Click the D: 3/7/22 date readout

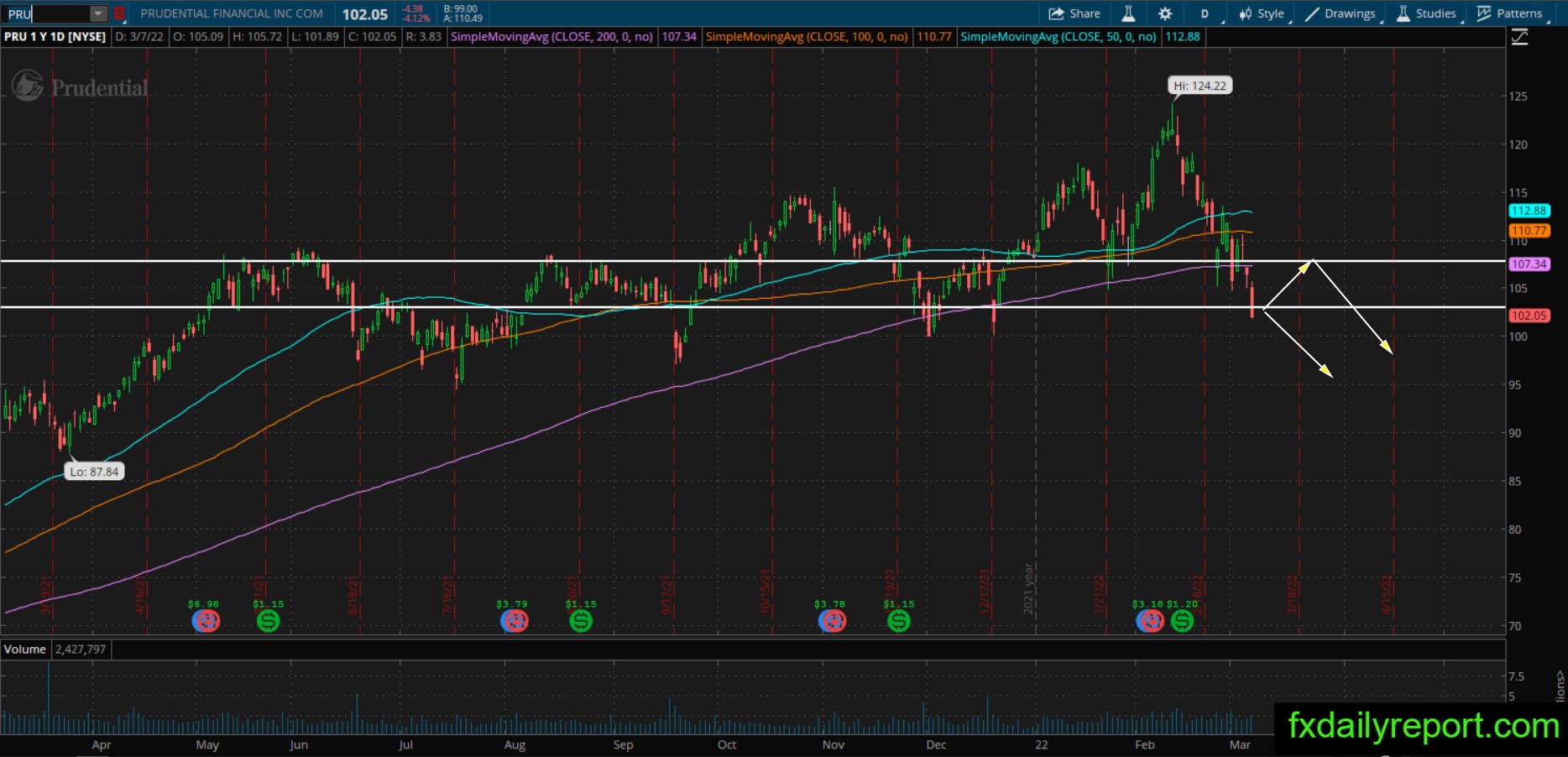139,37
